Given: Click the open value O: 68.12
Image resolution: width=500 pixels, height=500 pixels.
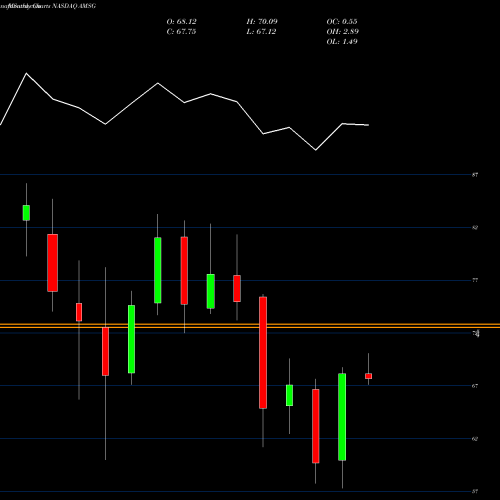Looking at the screenshot, I should point(181,22).
